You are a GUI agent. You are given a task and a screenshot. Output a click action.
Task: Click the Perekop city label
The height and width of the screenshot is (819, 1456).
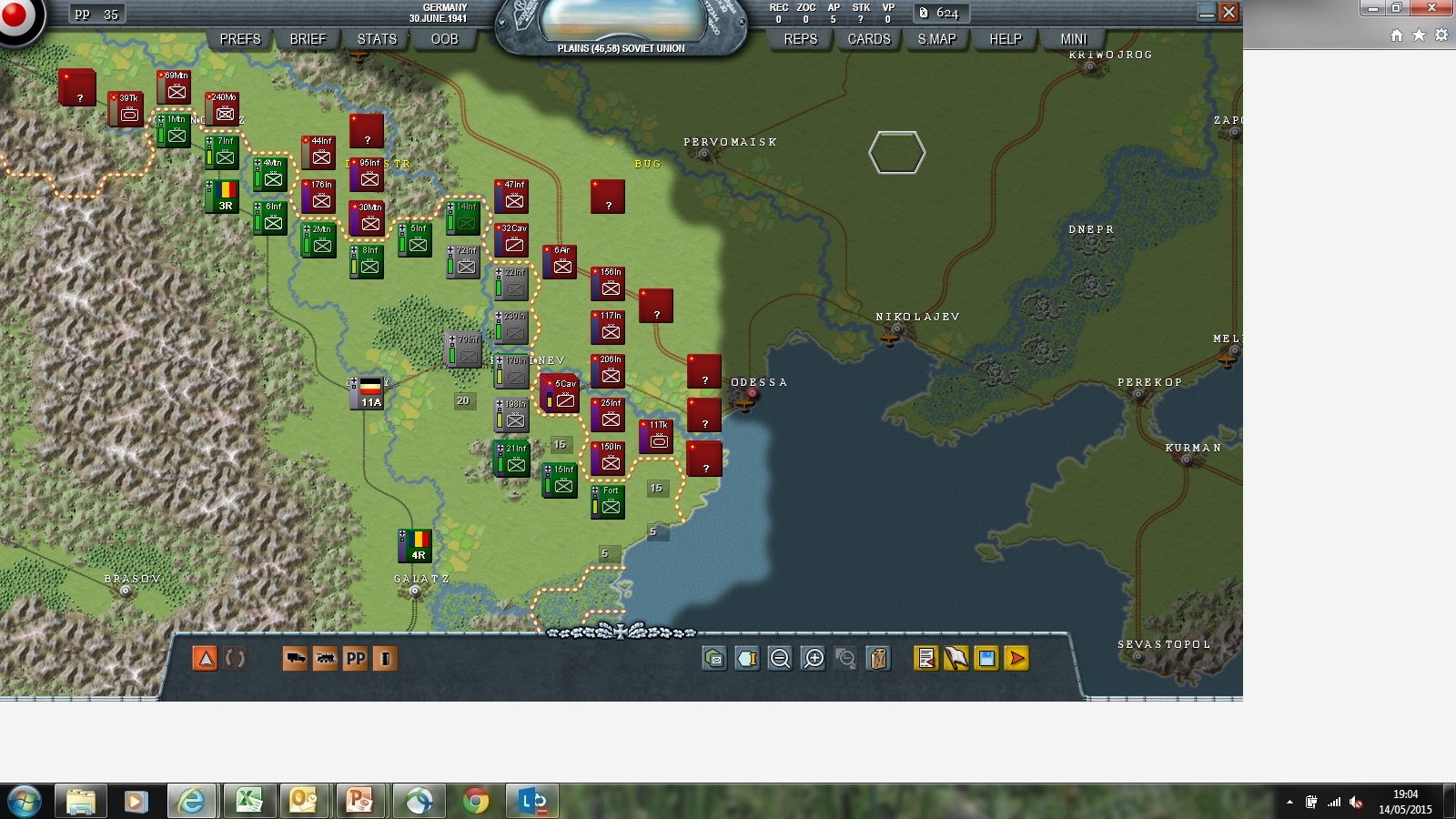coord(1149,382)
